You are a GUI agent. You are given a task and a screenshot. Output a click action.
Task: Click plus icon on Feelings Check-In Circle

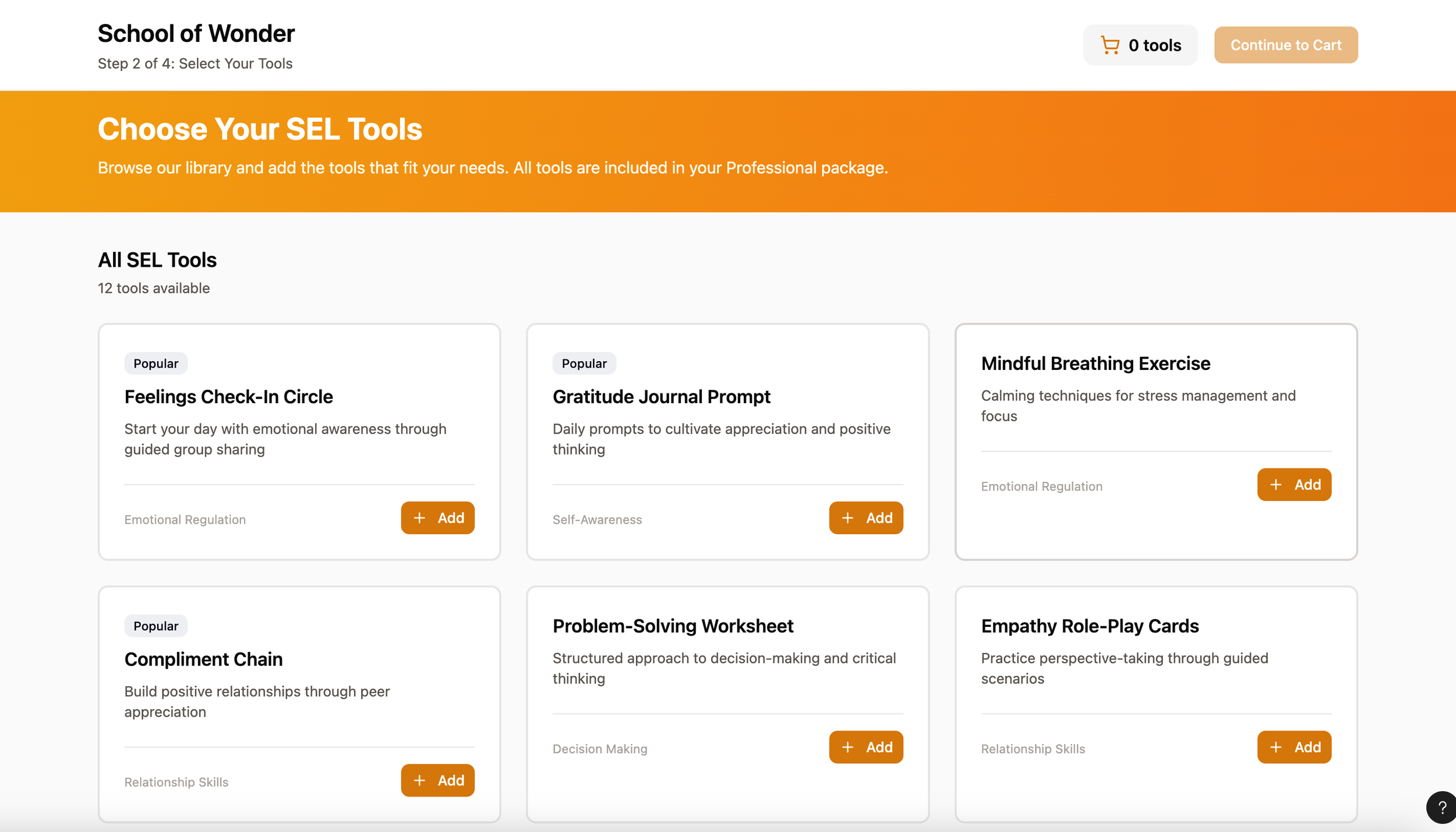point(419,518)
